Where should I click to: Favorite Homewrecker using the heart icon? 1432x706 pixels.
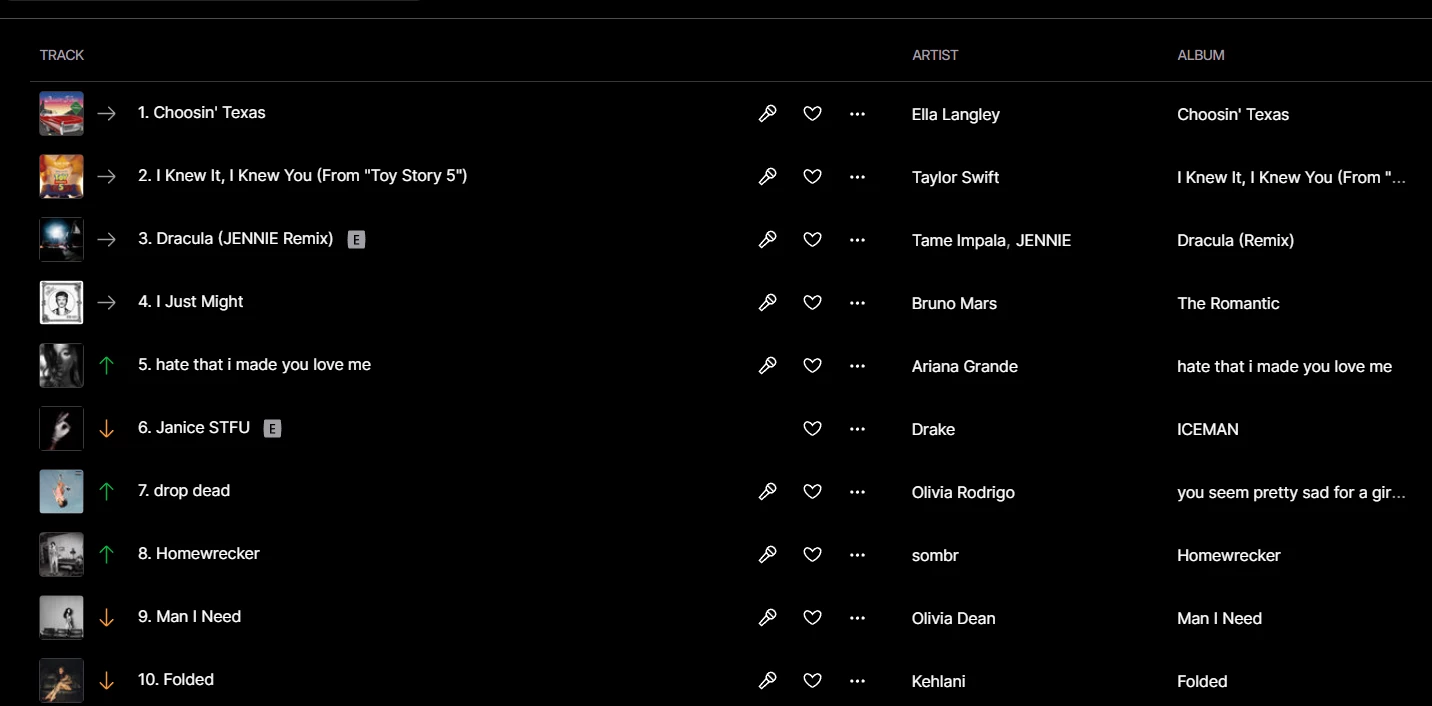(x=812, y=555)
